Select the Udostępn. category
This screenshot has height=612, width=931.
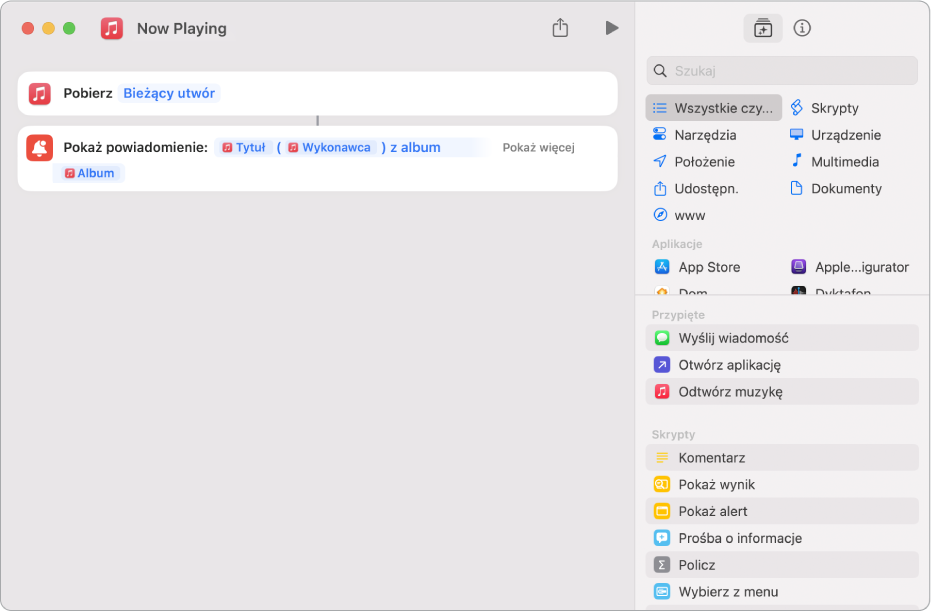pos(695,189)
